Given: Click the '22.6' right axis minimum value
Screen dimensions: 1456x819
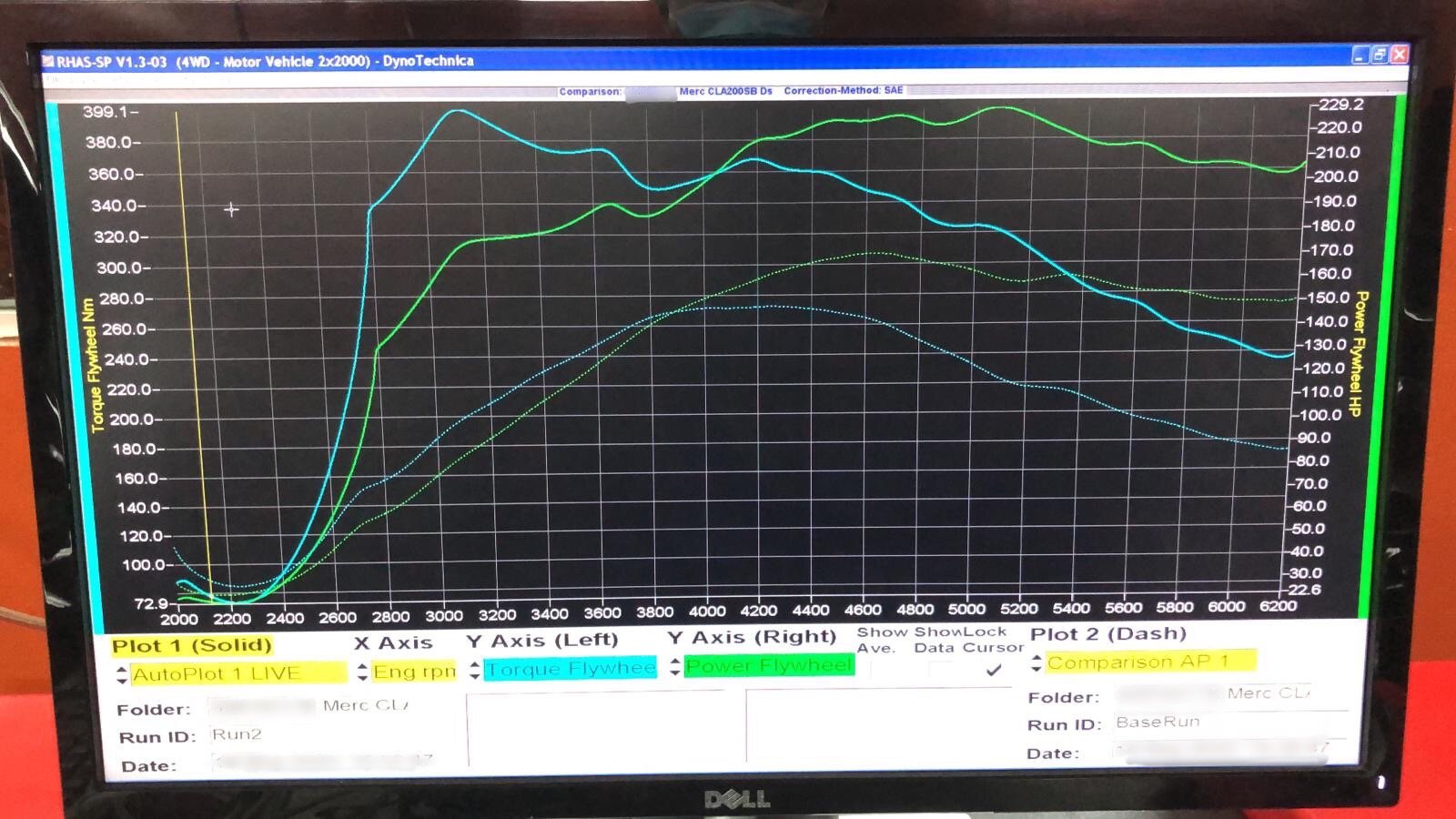Looking at the screenshot, I should 1305,590.
